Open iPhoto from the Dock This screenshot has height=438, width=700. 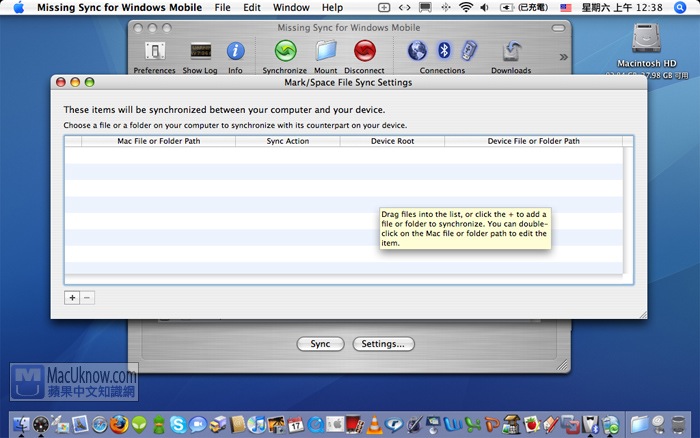click(x=276, y=424)
